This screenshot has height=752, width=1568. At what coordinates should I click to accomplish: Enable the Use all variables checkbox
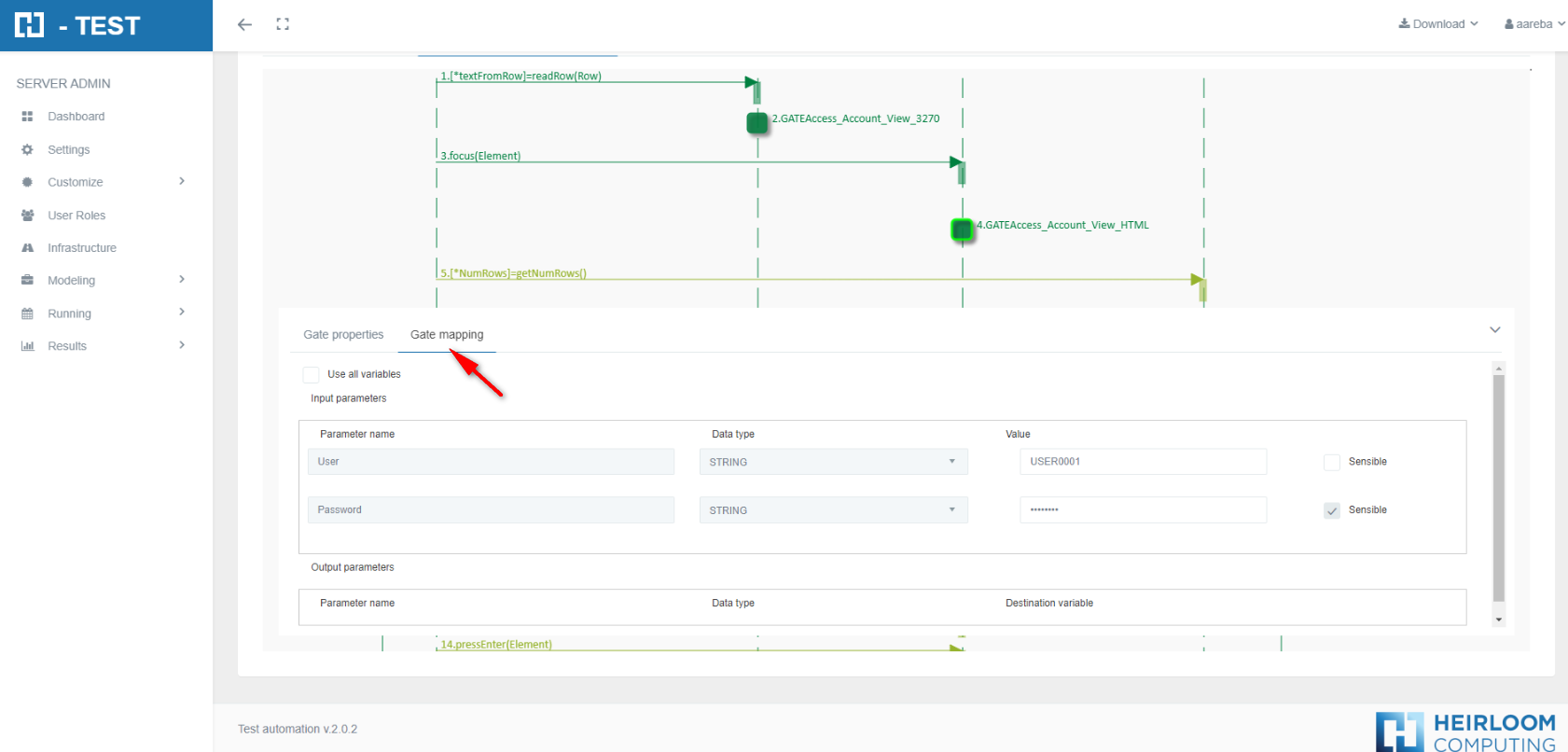point(312,375)
